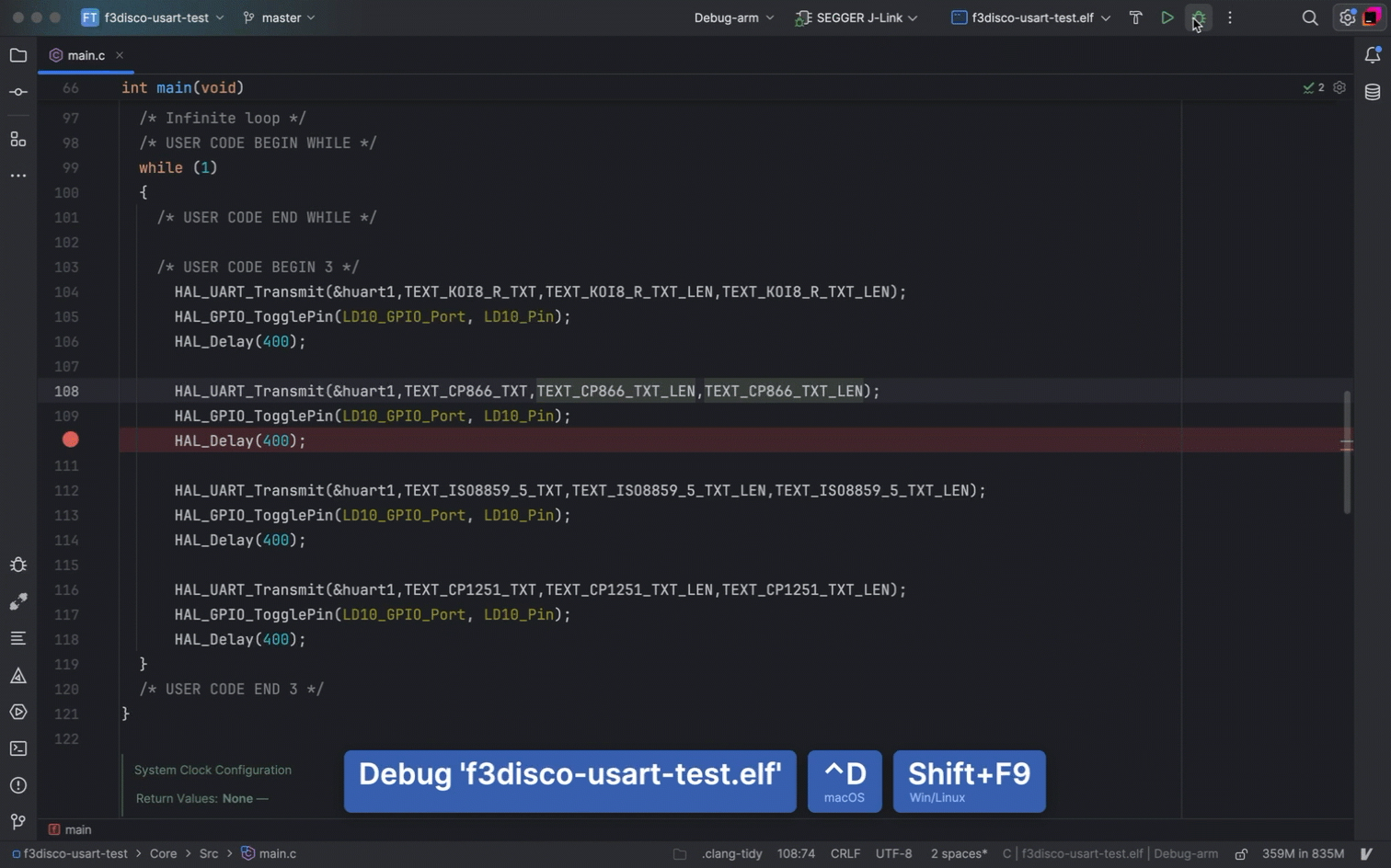Viewport: 1391px width, 868px height.
Task: Open the Terminal tool window
Action: pyautogui.click(x=18, y=748)
